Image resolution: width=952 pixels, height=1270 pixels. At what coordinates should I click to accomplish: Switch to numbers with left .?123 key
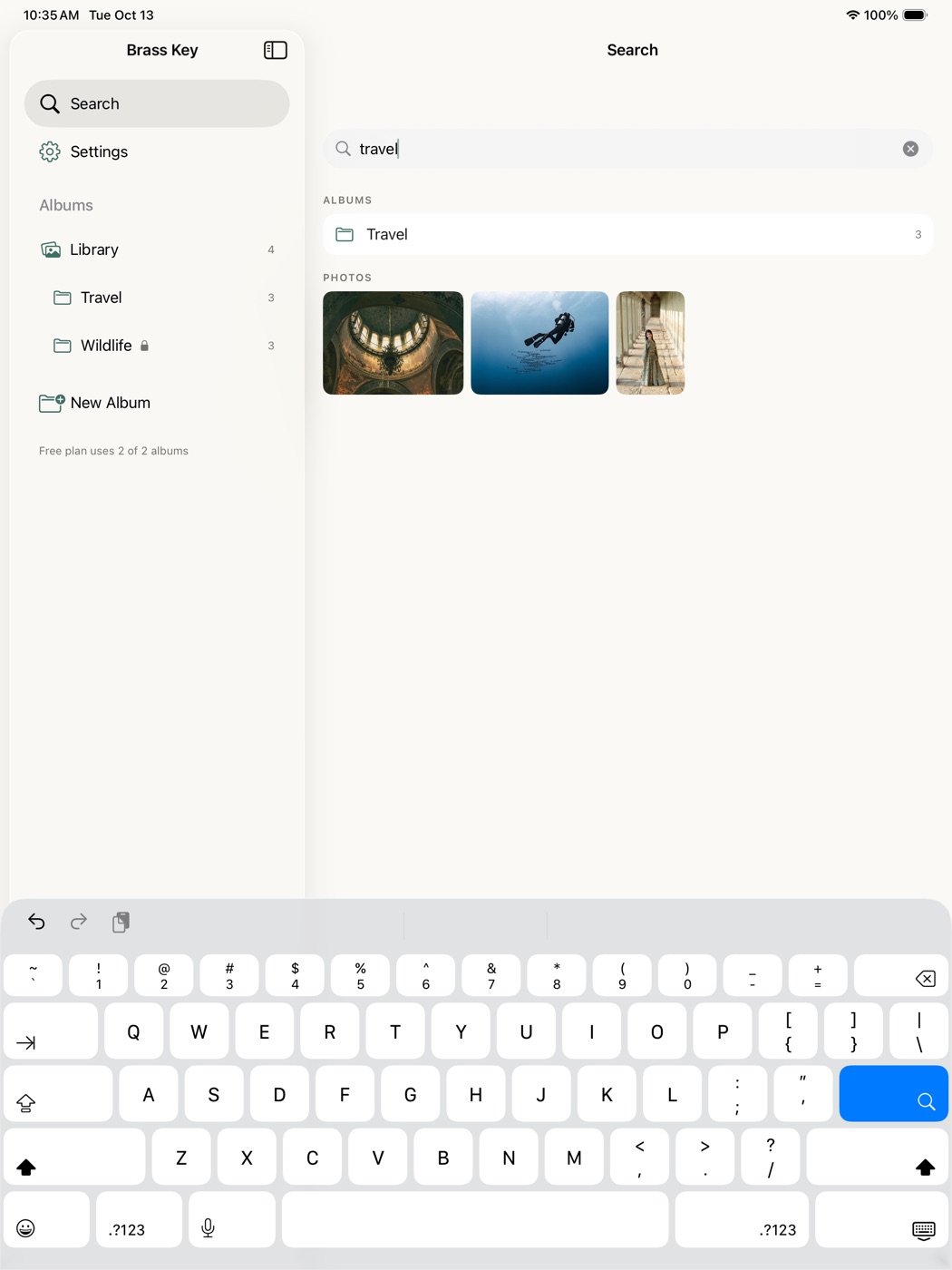point(140,1220)
